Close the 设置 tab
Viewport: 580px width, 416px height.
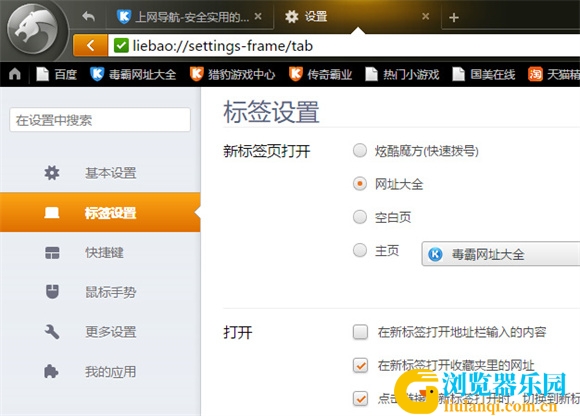[426, 16]
